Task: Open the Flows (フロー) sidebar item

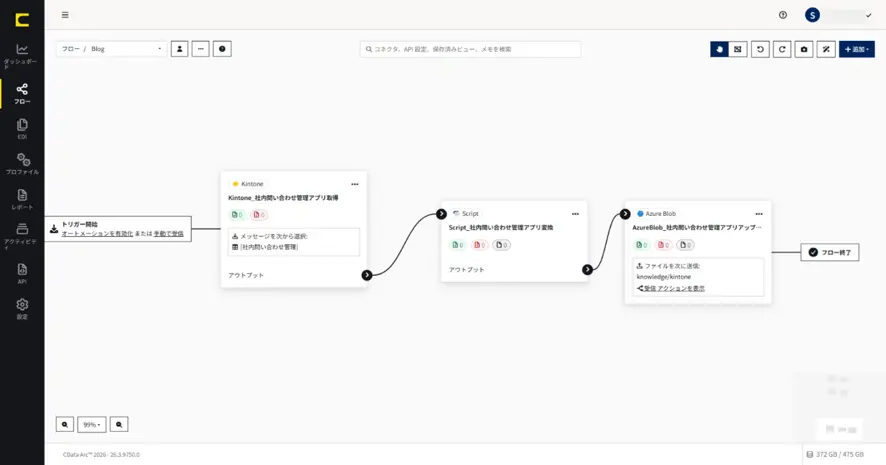Action: point(22,94)
